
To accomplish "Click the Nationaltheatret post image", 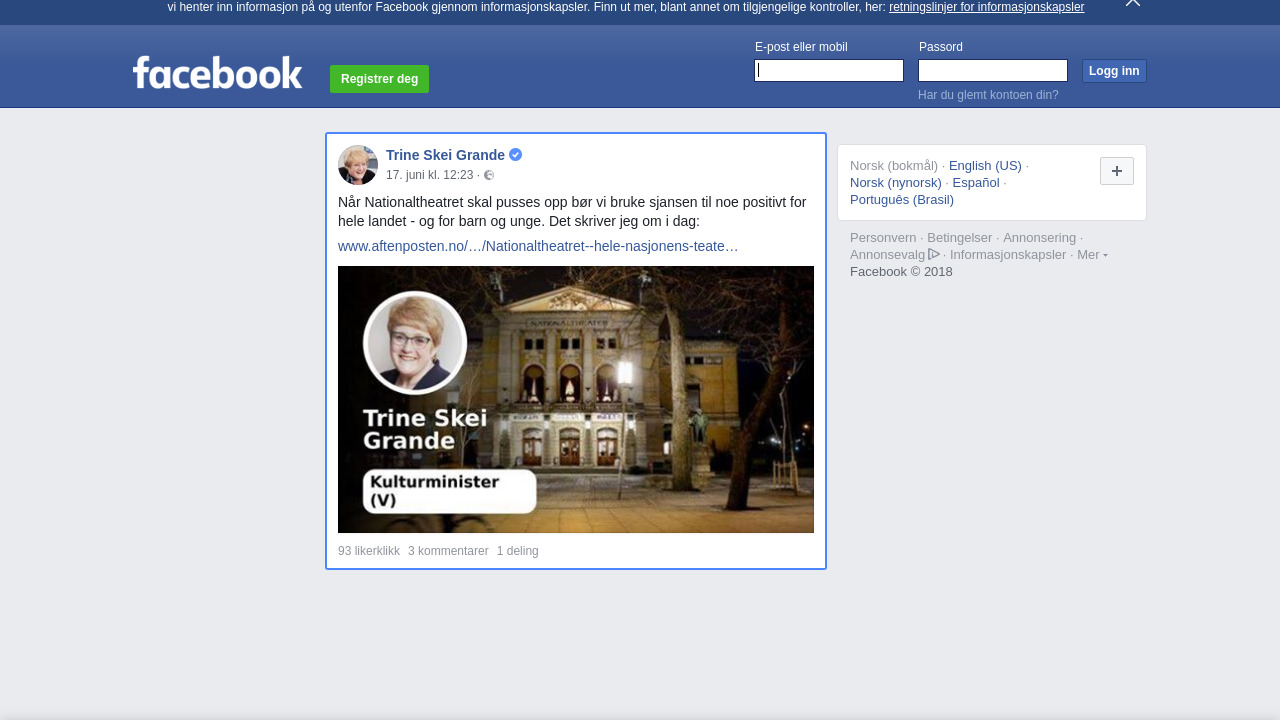I will tap(576, 399).
